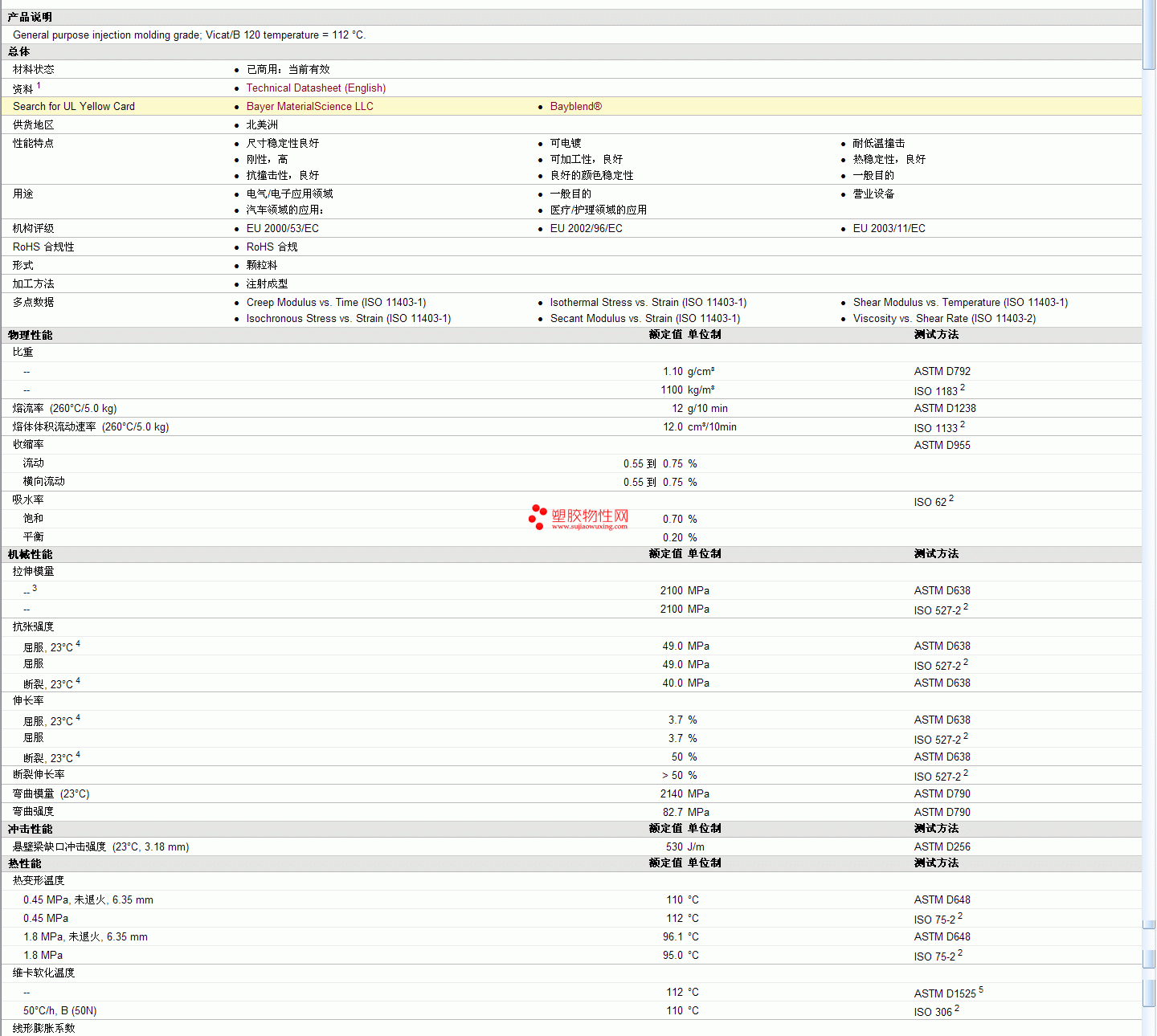The width and height of the screenshot is (1157, 1036).
Task: Click the 拉伸模量 row label
Action: click(x=34, y=572)
